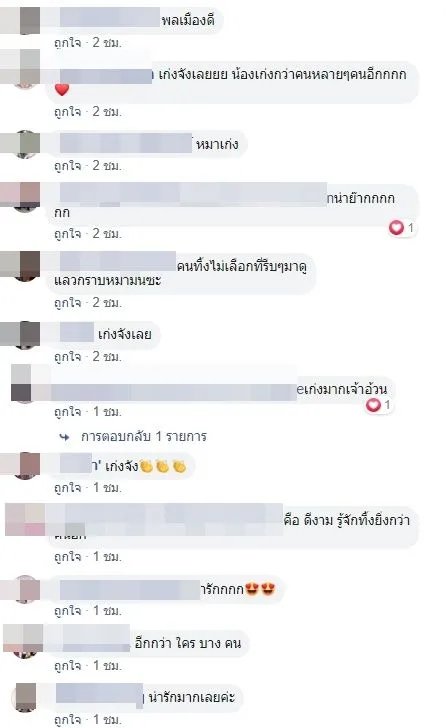Click the reply arrow icon beside การตอบกลับ

[65, 437]
